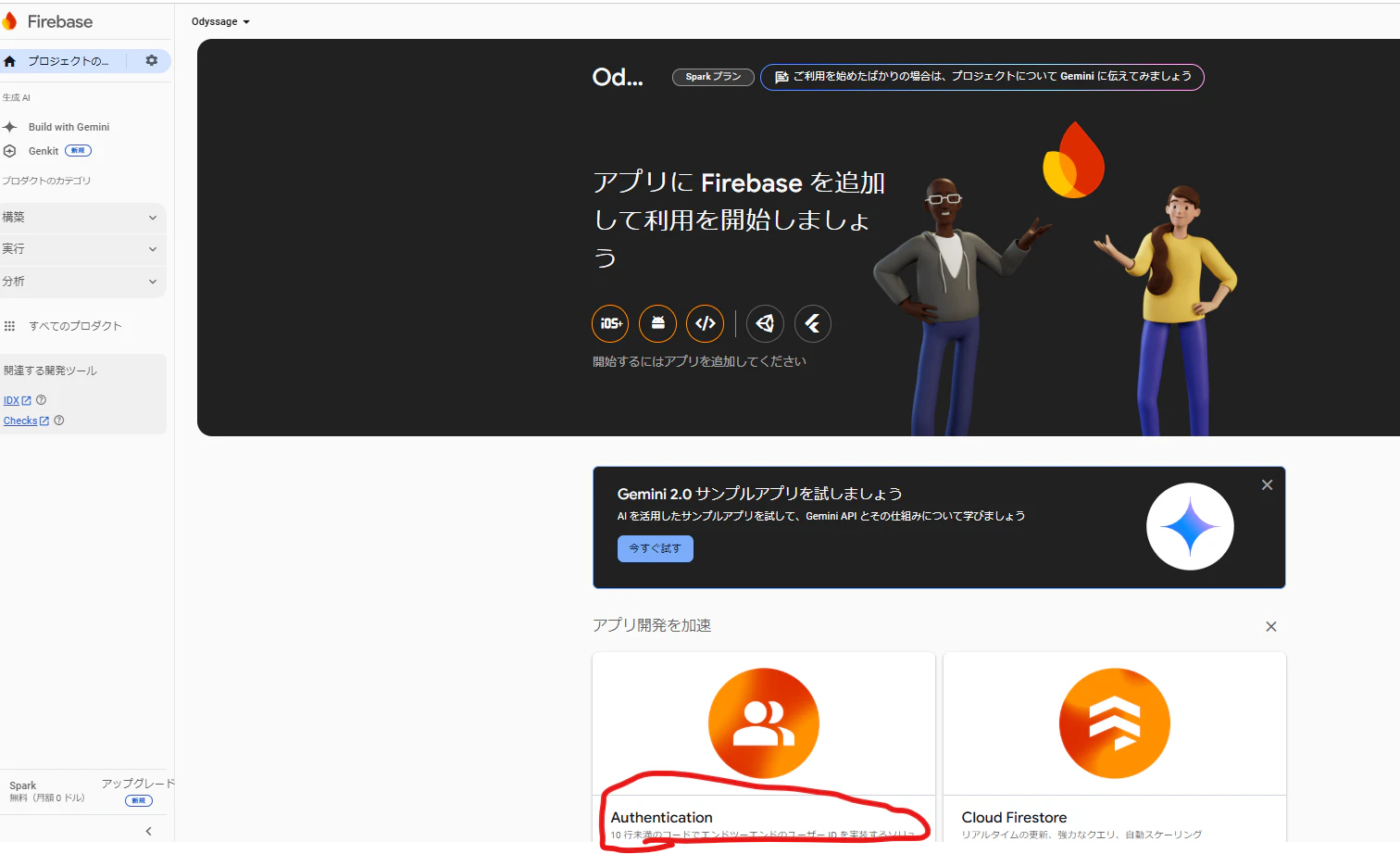The height and width of the screenshot is (854, 1400).
Task: Click the all products grid icon
Action: tap(10, 326)
